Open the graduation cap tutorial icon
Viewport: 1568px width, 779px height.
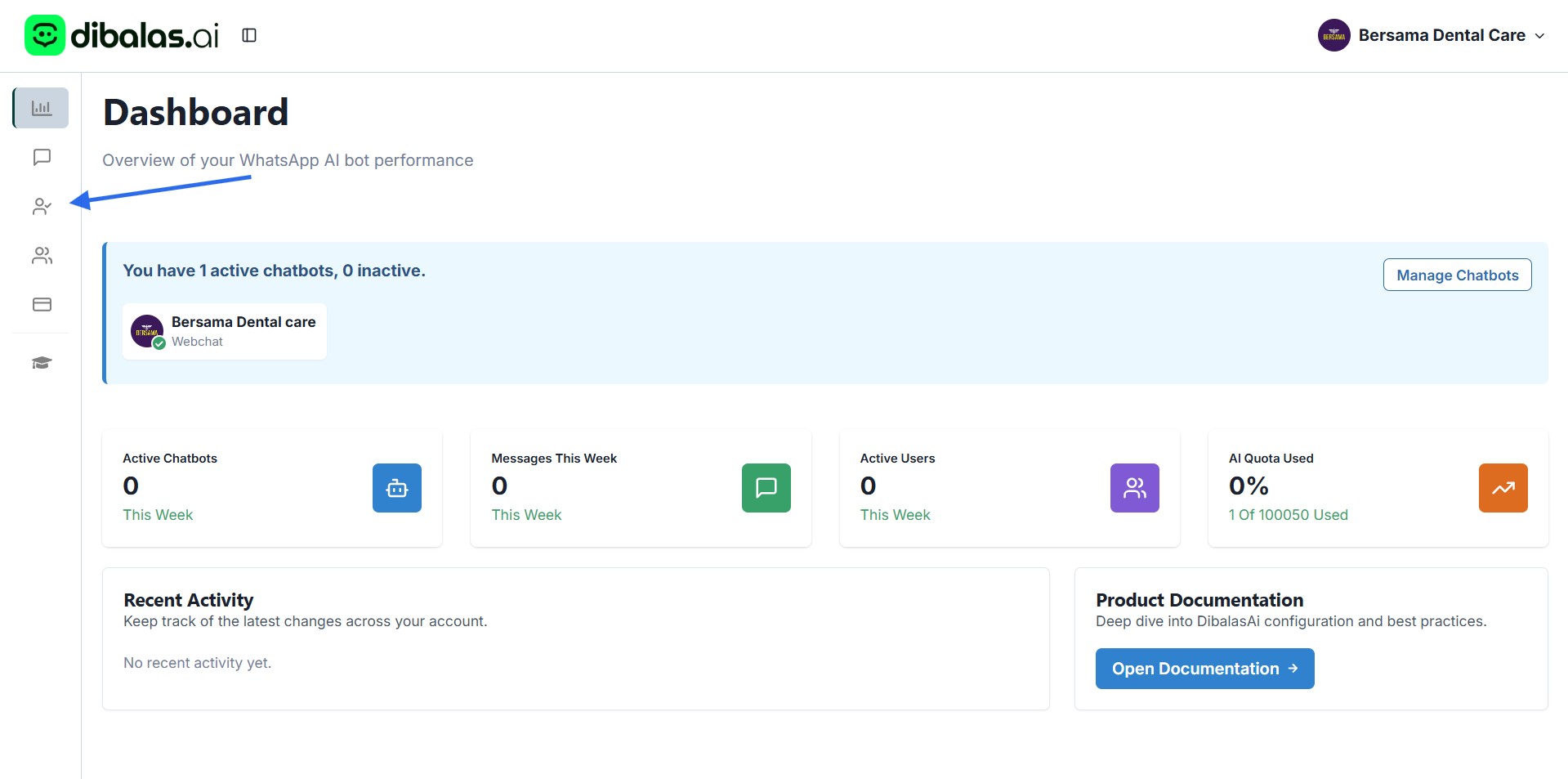[42, 363]
